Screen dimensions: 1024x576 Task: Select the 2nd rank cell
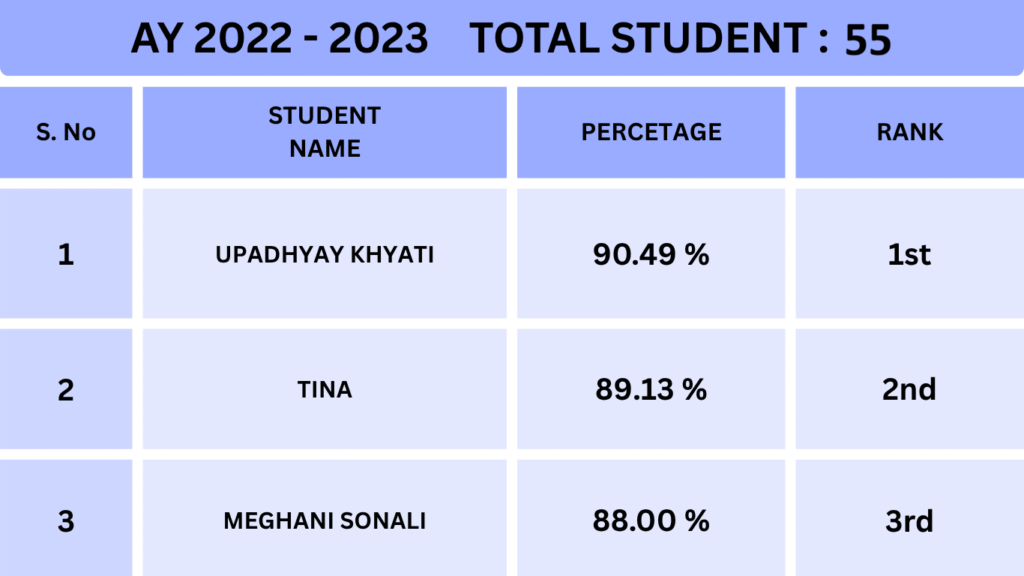click(x=909, y=389)
